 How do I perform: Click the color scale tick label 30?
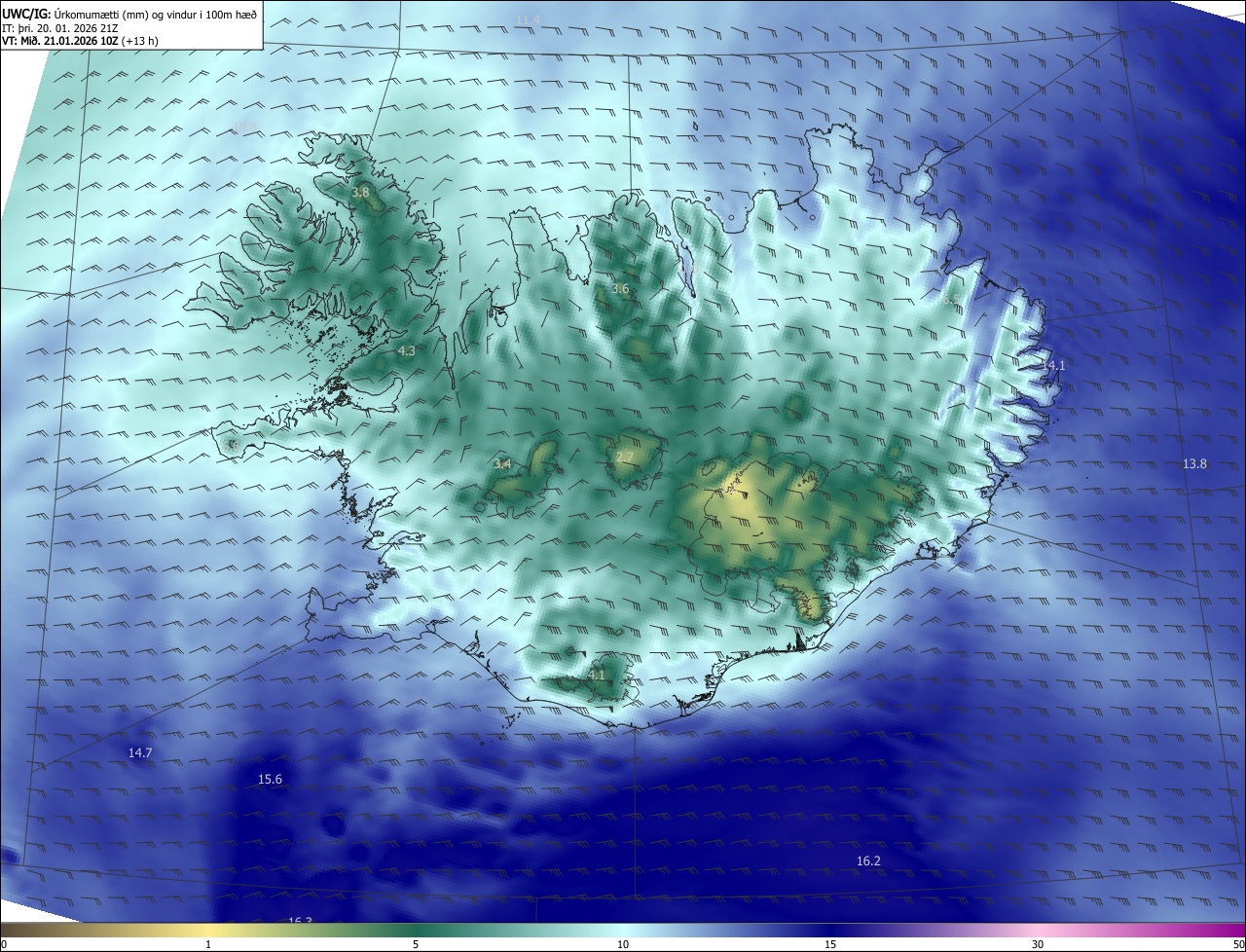[1038, 944]
